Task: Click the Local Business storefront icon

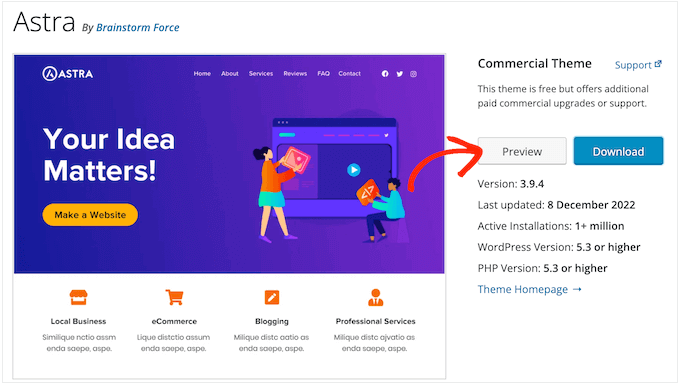Action: [x=78, y=297]
